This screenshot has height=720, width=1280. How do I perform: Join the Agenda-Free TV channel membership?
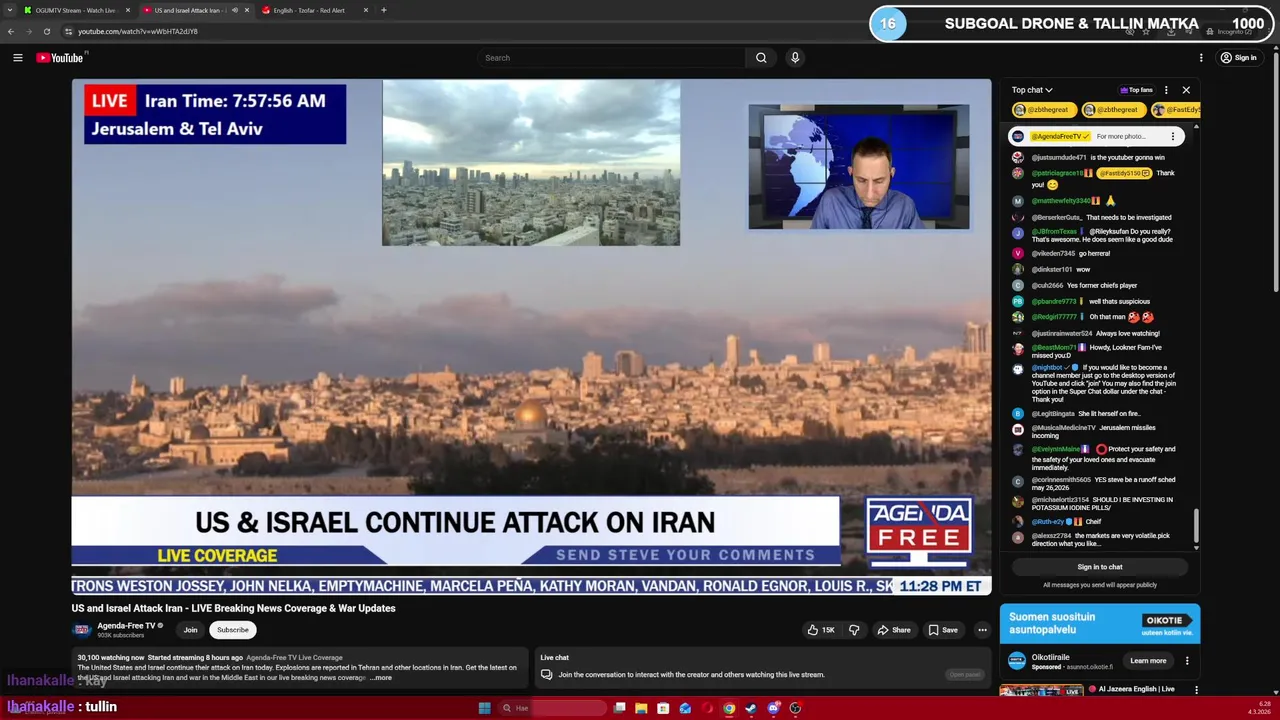tap(190, 630)
